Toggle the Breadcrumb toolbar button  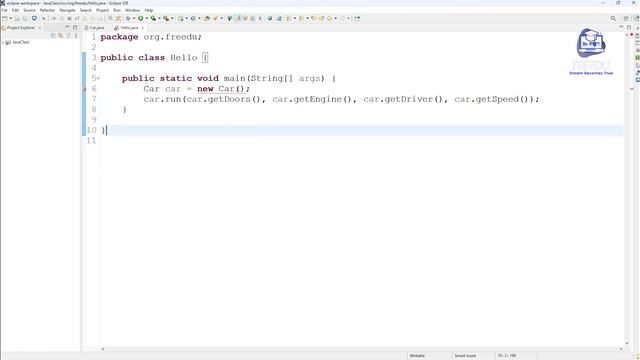click(x=229, y=18)
